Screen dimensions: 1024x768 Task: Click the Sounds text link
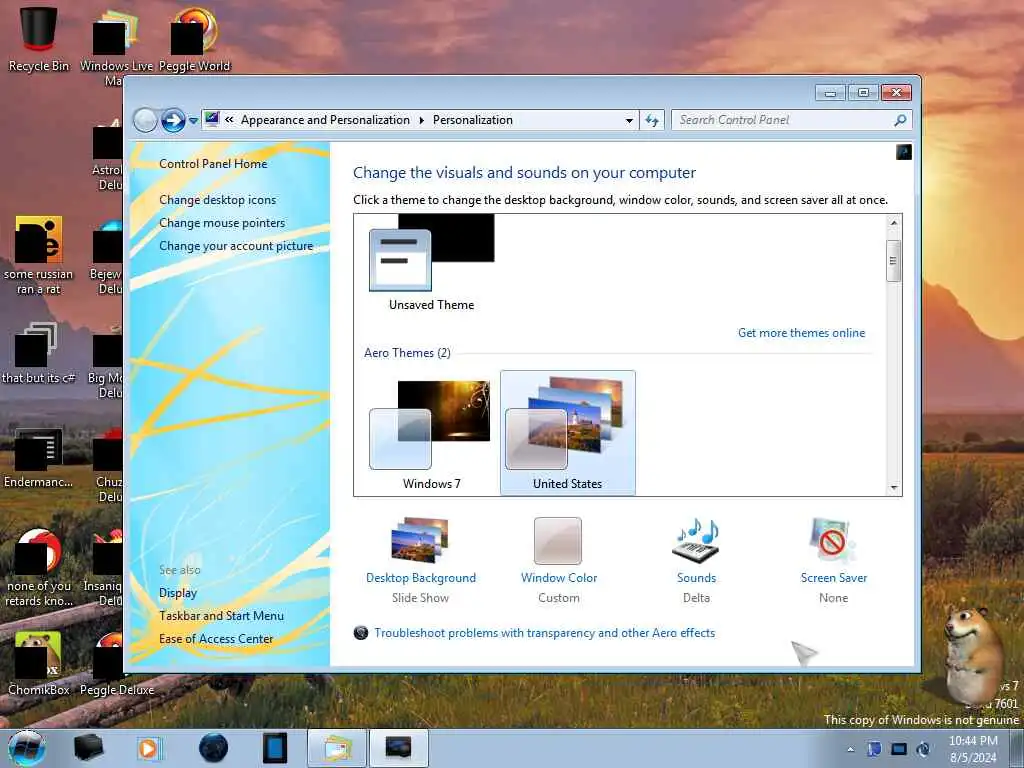(696, 578)
